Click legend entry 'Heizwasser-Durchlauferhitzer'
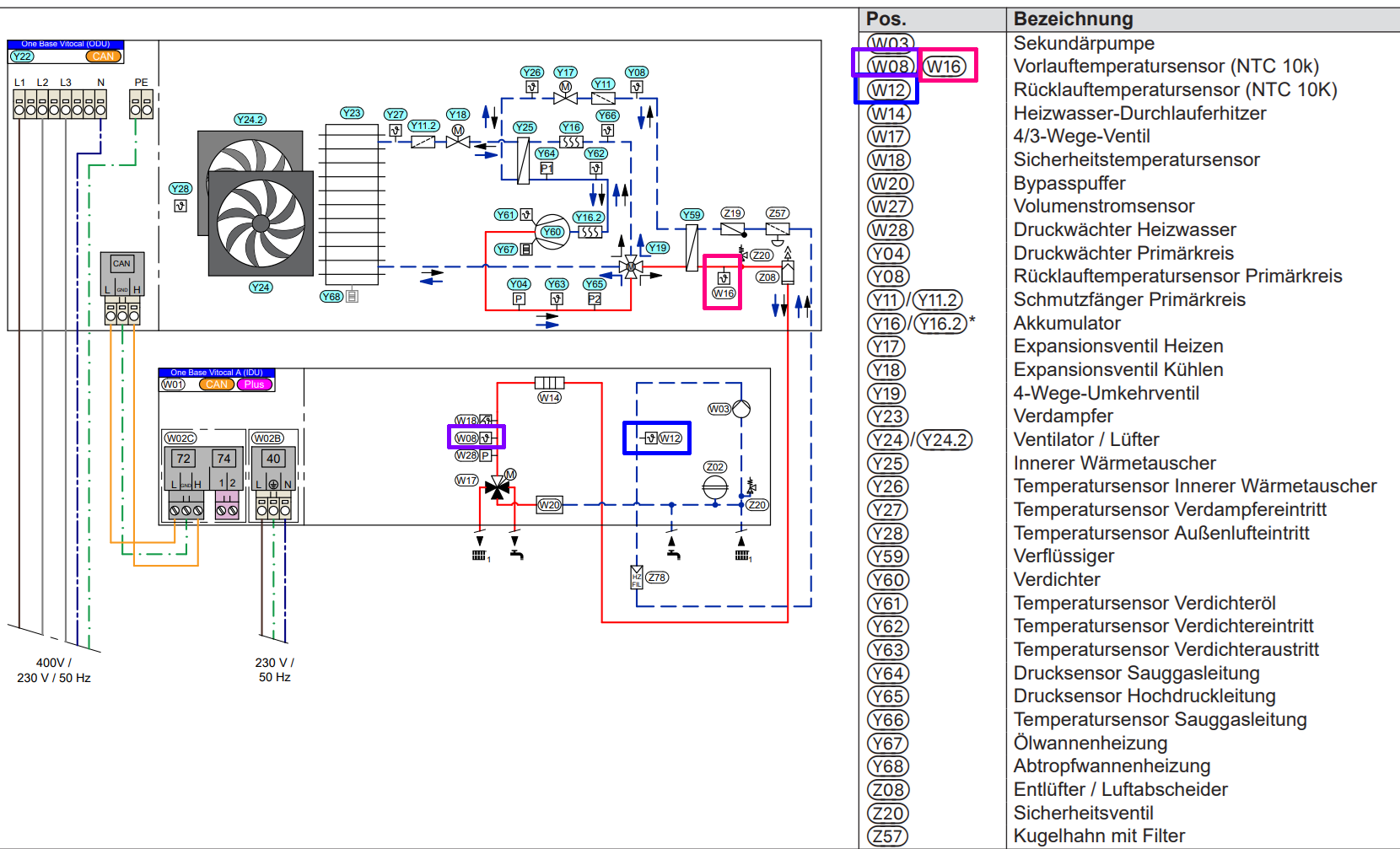Image resolution: width=1400 pixels, height=849 pixels. (x=1140, y=113)
